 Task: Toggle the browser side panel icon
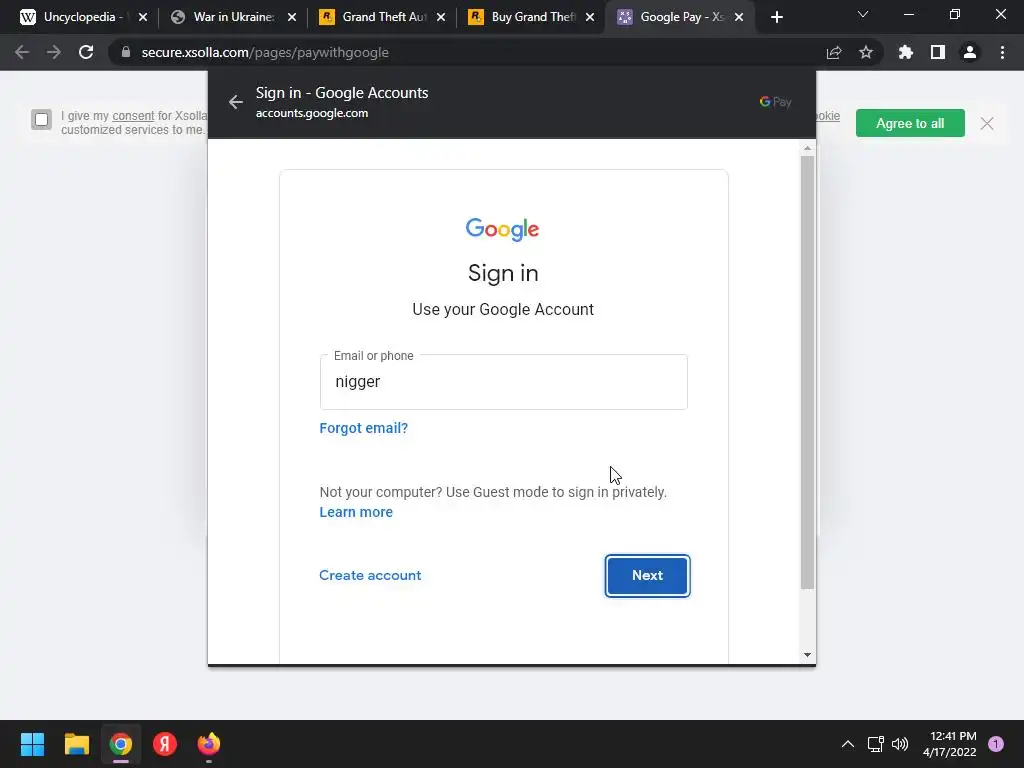click(938, 52)
